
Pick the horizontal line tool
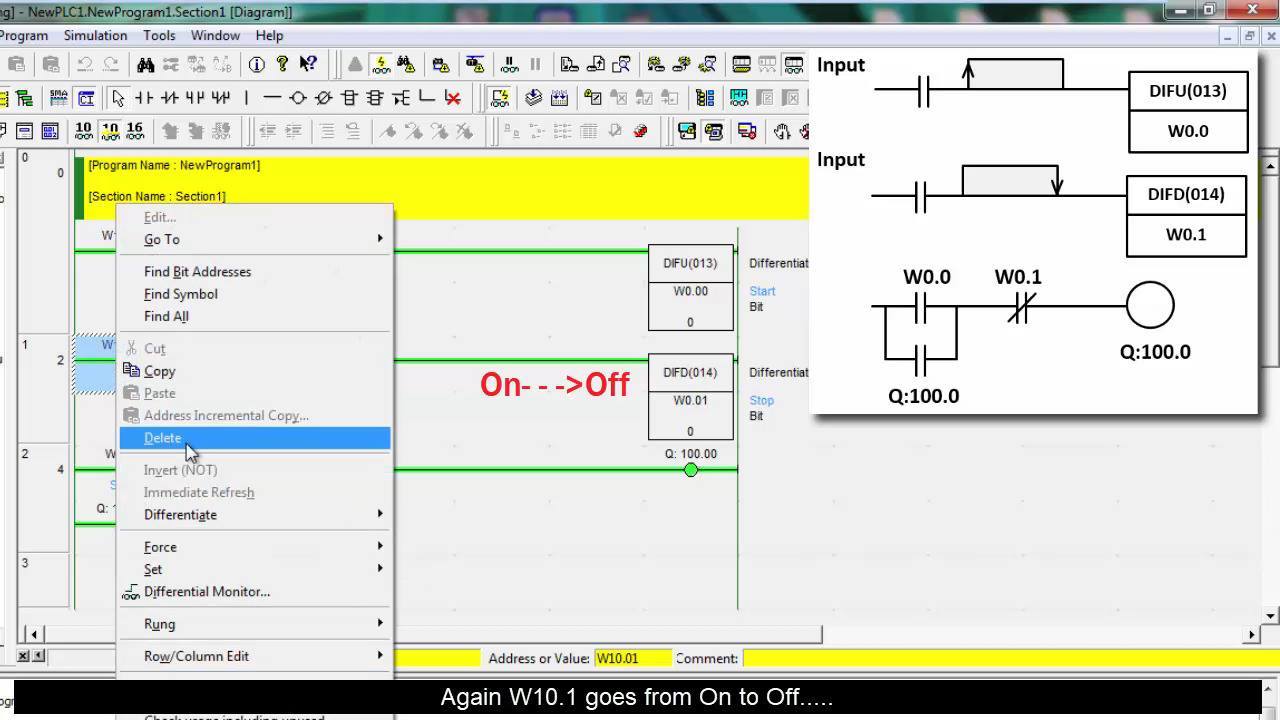coord(272,98)
